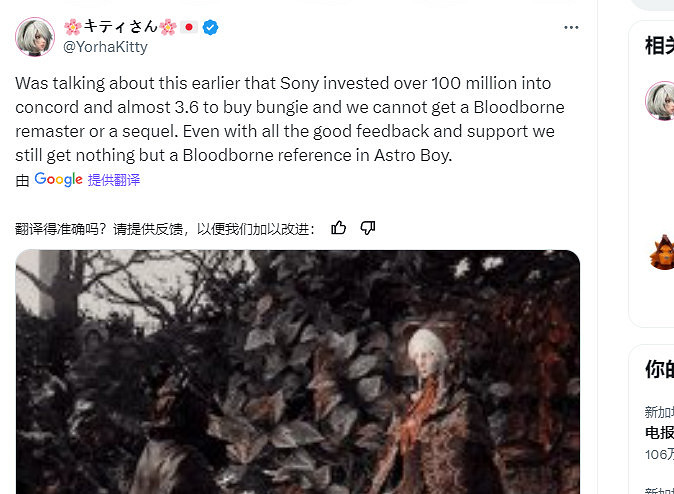Open the orange avatar in the right sidebar

point(662,251)
